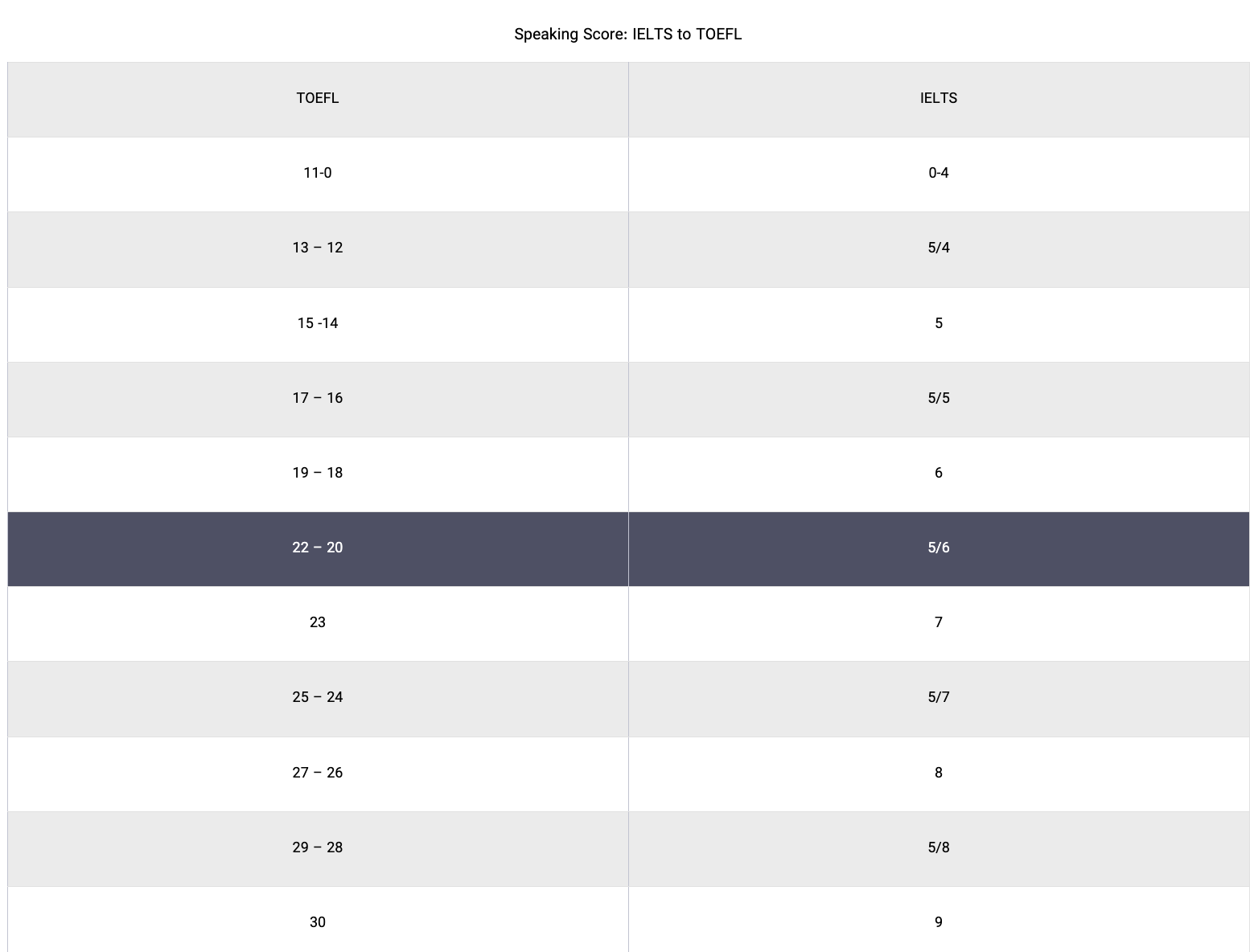Select the highlighted IELTS cell 5/6
This screenshot has width=1250, height=952.
[x=938, y=548]
